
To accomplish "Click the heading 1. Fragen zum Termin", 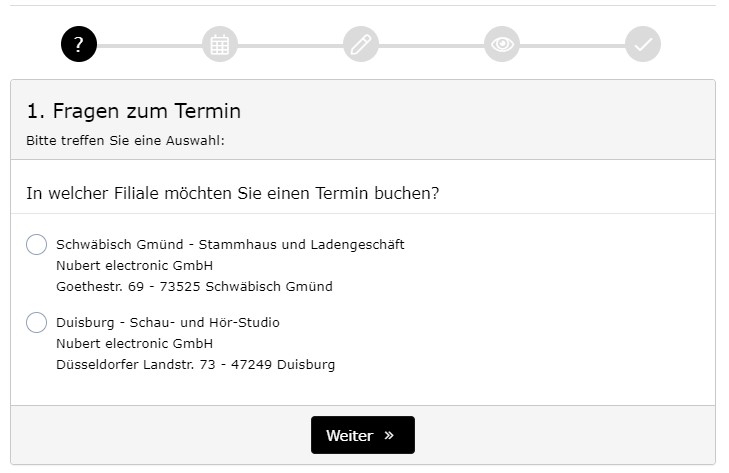I will 134,111.
